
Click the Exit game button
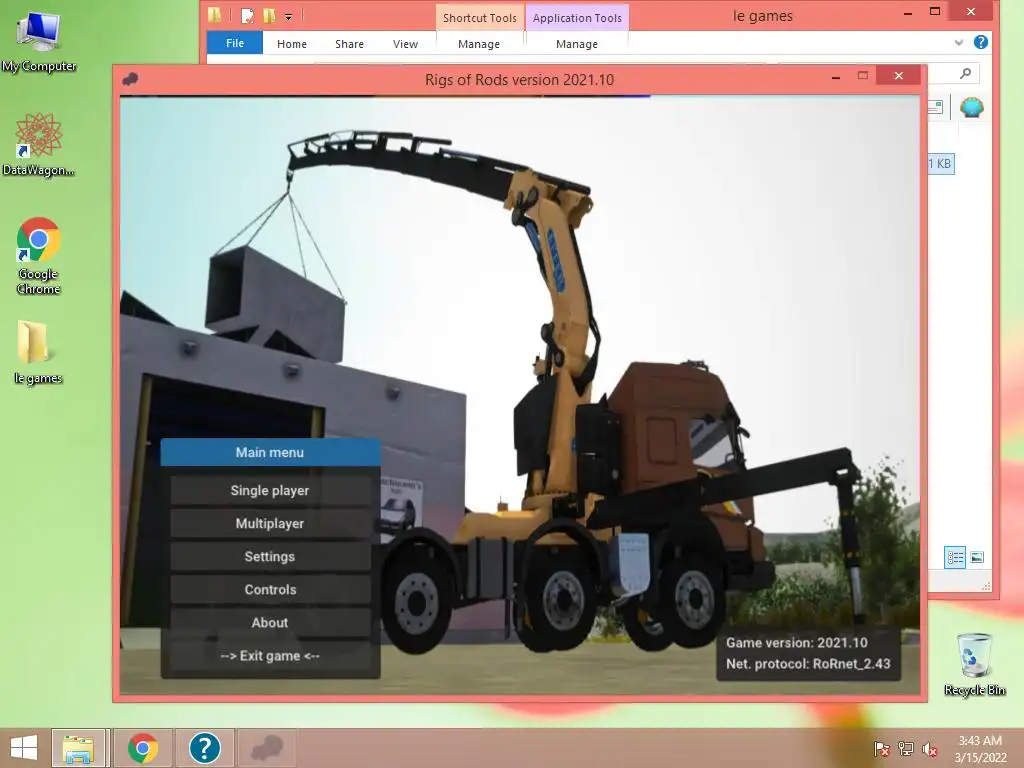270,656
